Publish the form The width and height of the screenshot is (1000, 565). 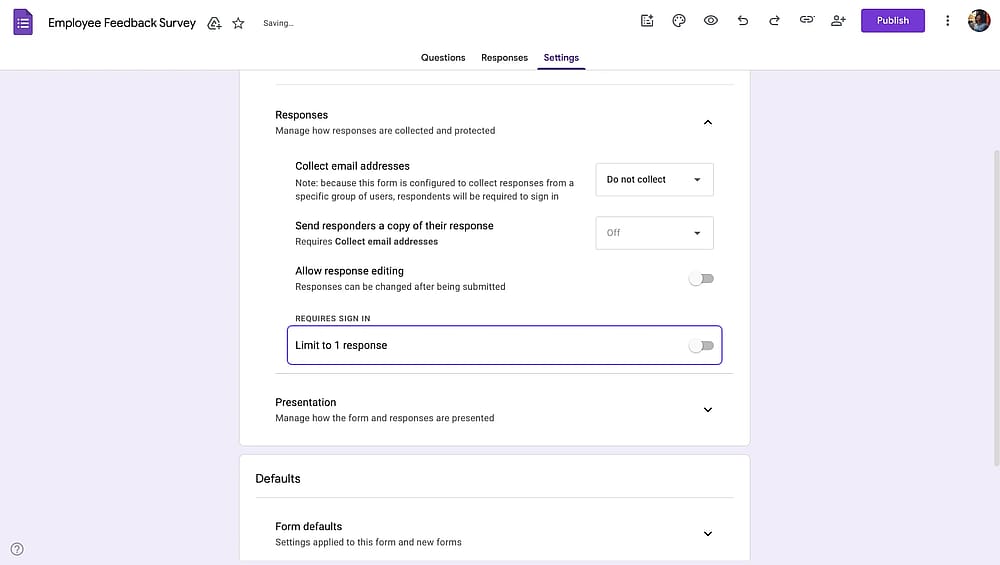pyautogui.click(x=892, y=20)
